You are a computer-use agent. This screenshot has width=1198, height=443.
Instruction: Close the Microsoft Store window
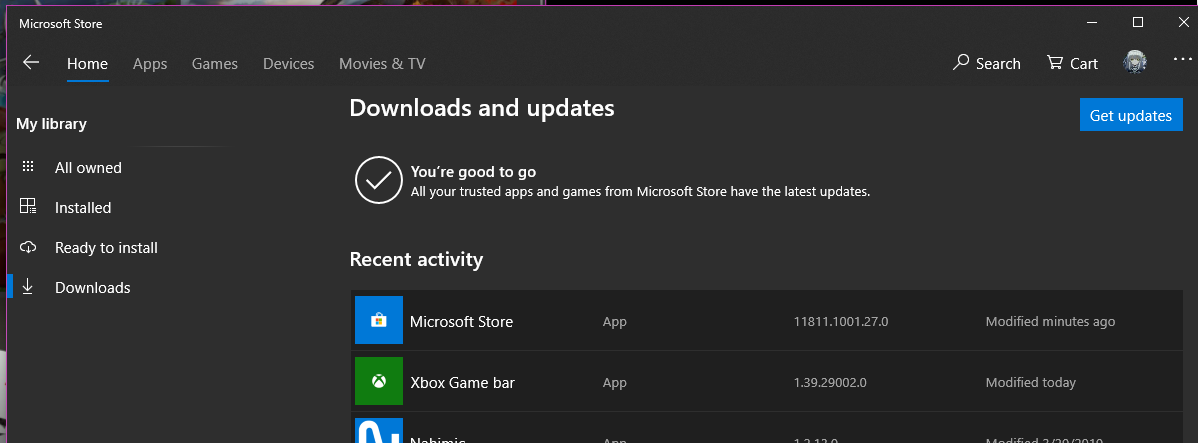tap(1183, 23)
